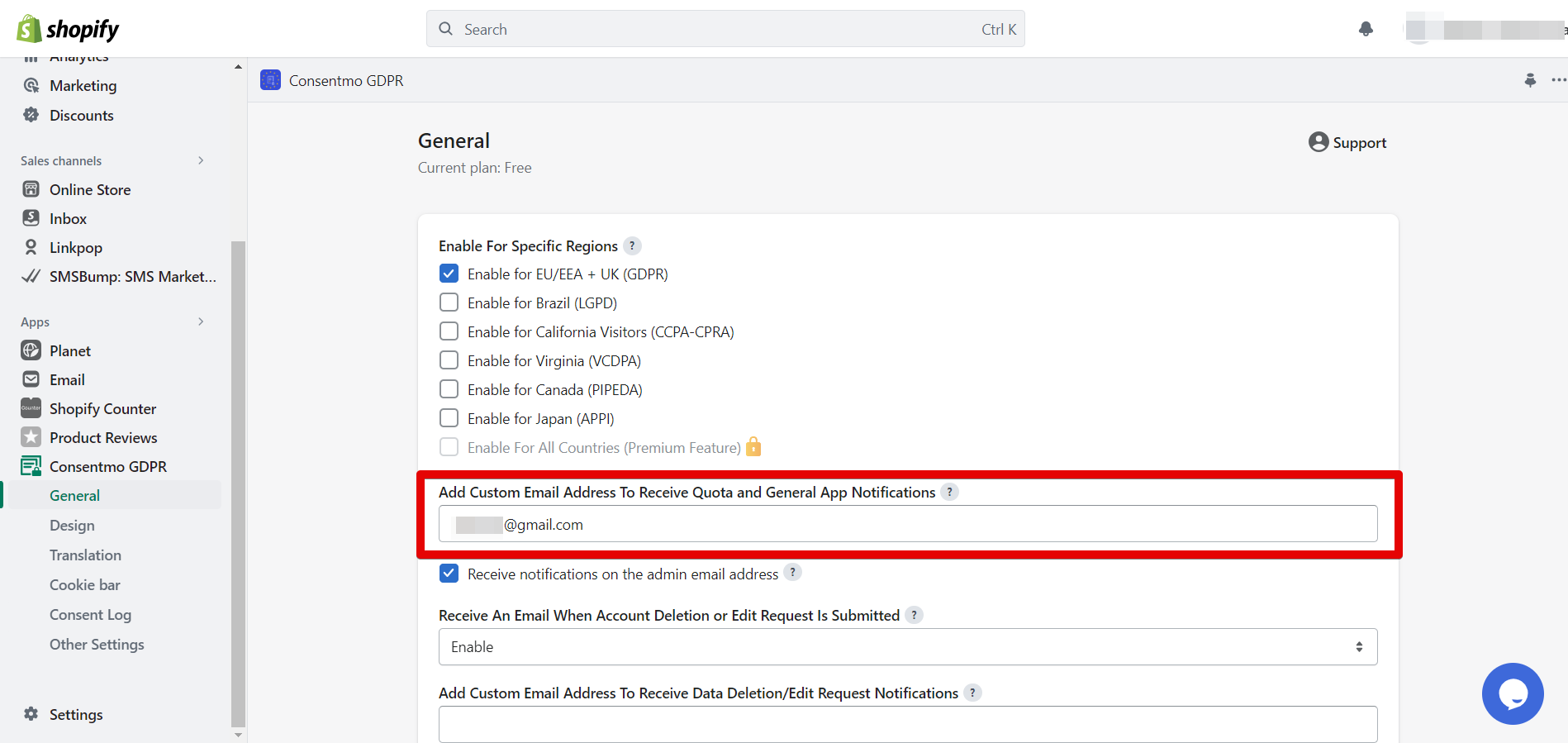Click the premium lock icon
This screenshot has width=1568, height=743.
coord(753,446)
